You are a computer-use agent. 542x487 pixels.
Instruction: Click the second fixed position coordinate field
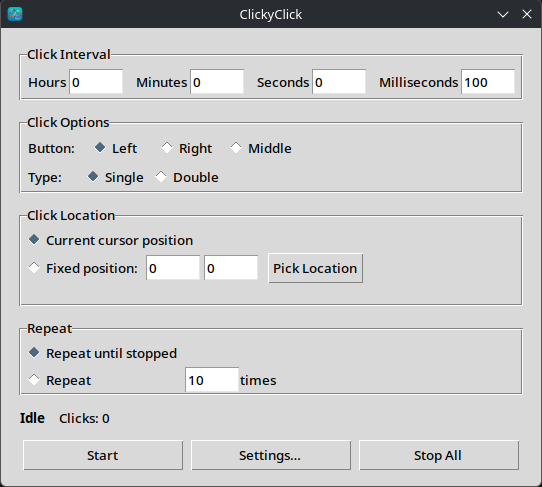pyautogui.click(x=231, y=268)
